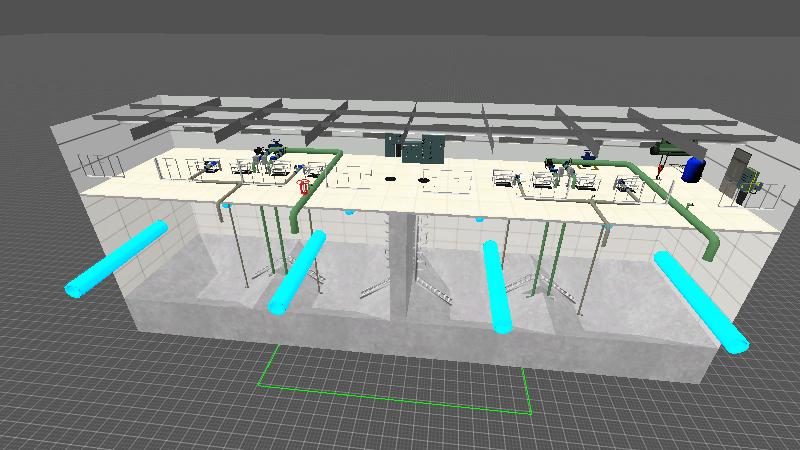Select the third cyan pipe from left
Image resolution: width=800 pixels, height=450 pixels.
point(497,286)
